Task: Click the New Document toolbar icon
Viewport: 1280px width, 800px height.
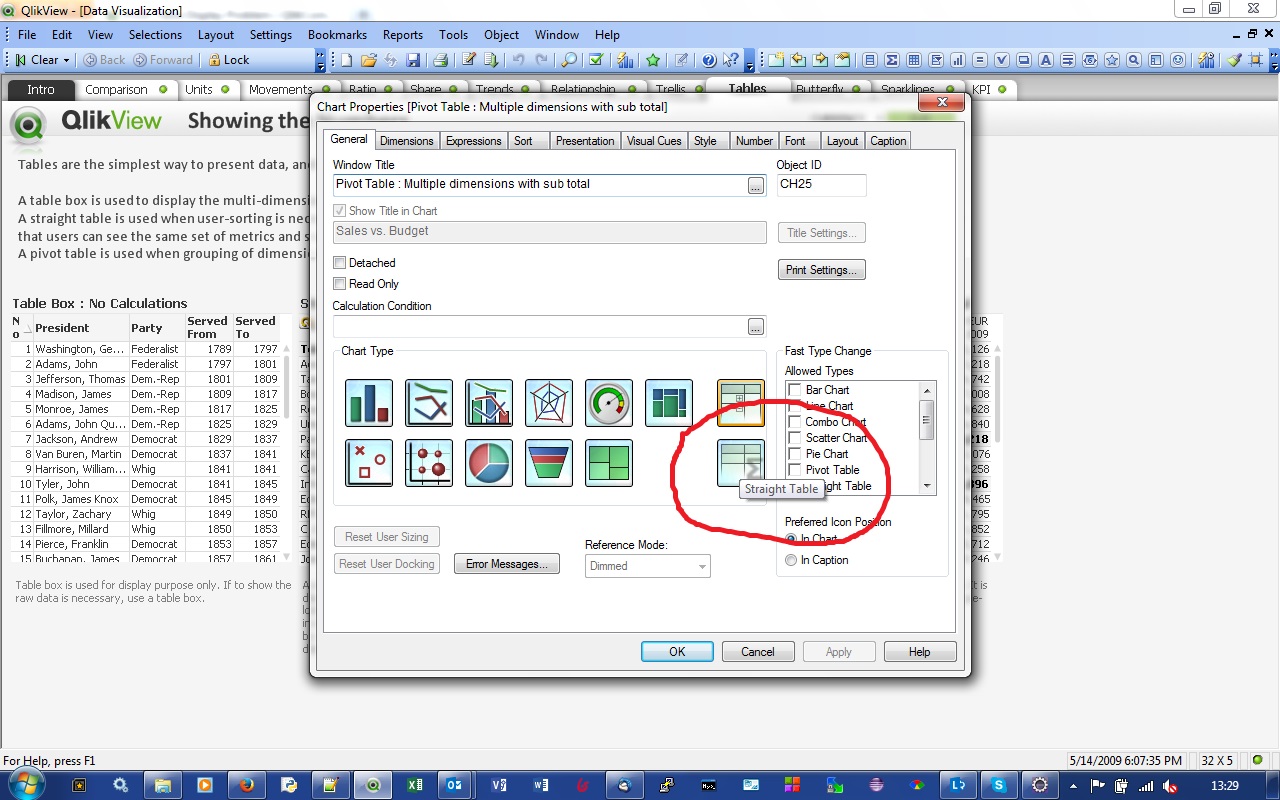Action: pyautogui.click(x=346, y=60)
